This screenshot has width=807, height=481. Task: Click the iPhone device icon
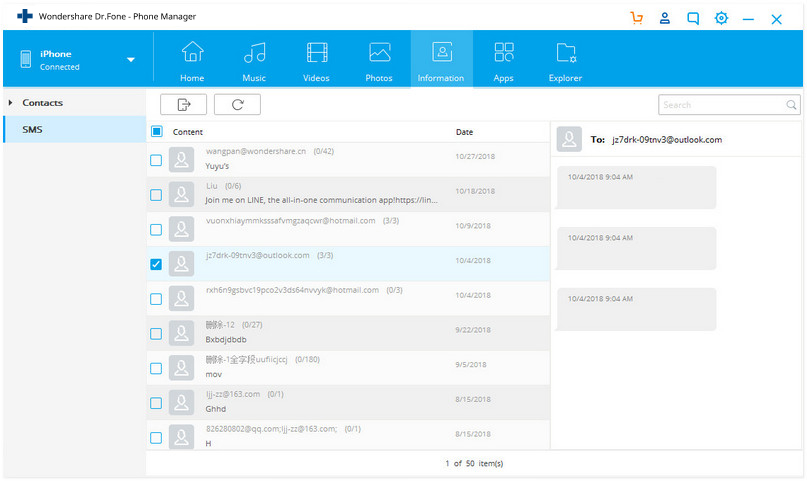point(26,59)
